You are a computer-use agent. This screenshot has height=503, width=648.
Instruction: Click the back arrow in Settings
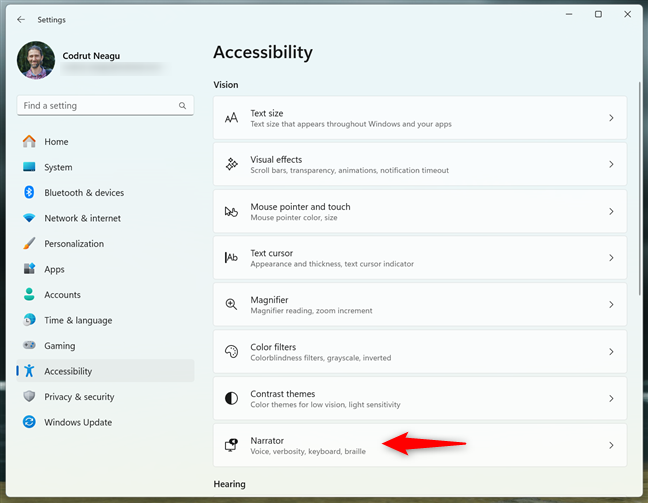click(x=21, y=19)
